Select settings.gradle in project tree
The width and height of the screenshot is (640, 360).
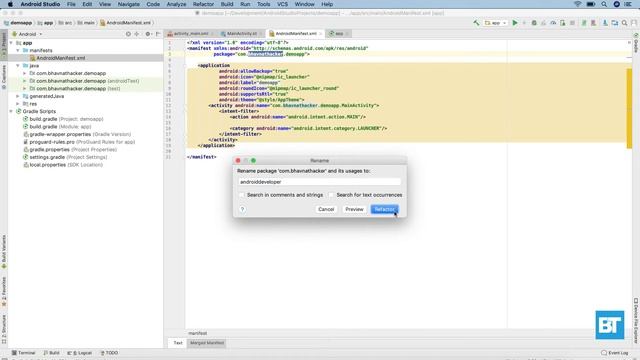(65, 157)
